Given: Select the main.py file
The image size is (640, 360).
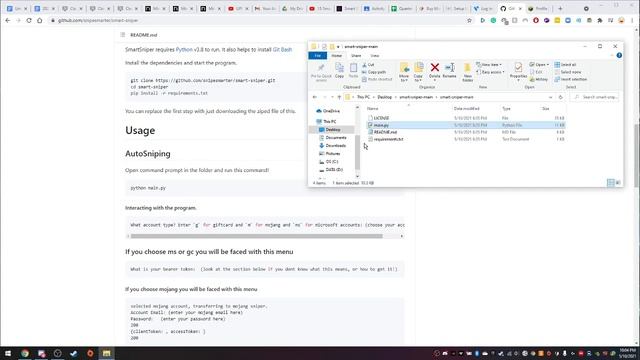Looking at the screenshot, I should pos(466,125).
